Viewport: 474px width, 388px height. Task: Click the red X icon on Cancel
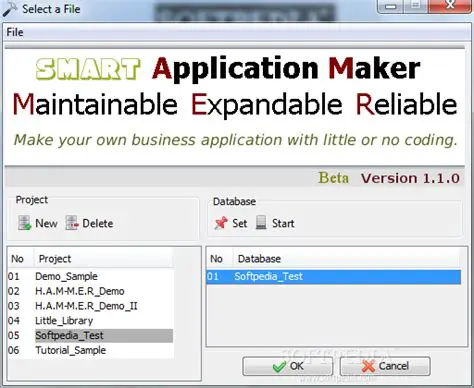pos(368,366)
